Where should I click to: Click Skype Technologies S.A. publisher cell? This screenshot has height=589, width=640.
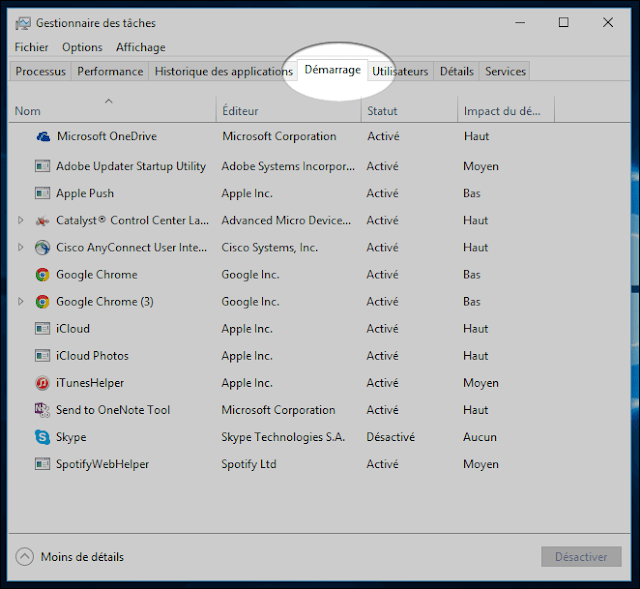[x=283, y=437]
